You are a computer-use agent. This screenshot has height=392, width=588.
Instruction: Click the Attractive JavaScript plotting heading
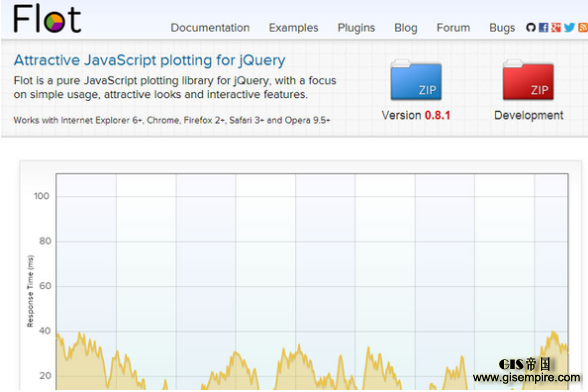[150, 60]
